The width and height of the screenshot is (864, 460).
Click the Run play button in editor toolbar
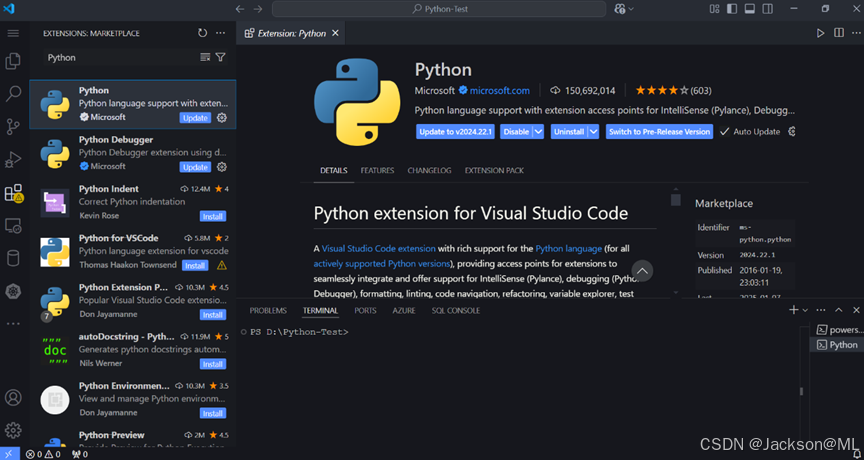click(820, 33)
